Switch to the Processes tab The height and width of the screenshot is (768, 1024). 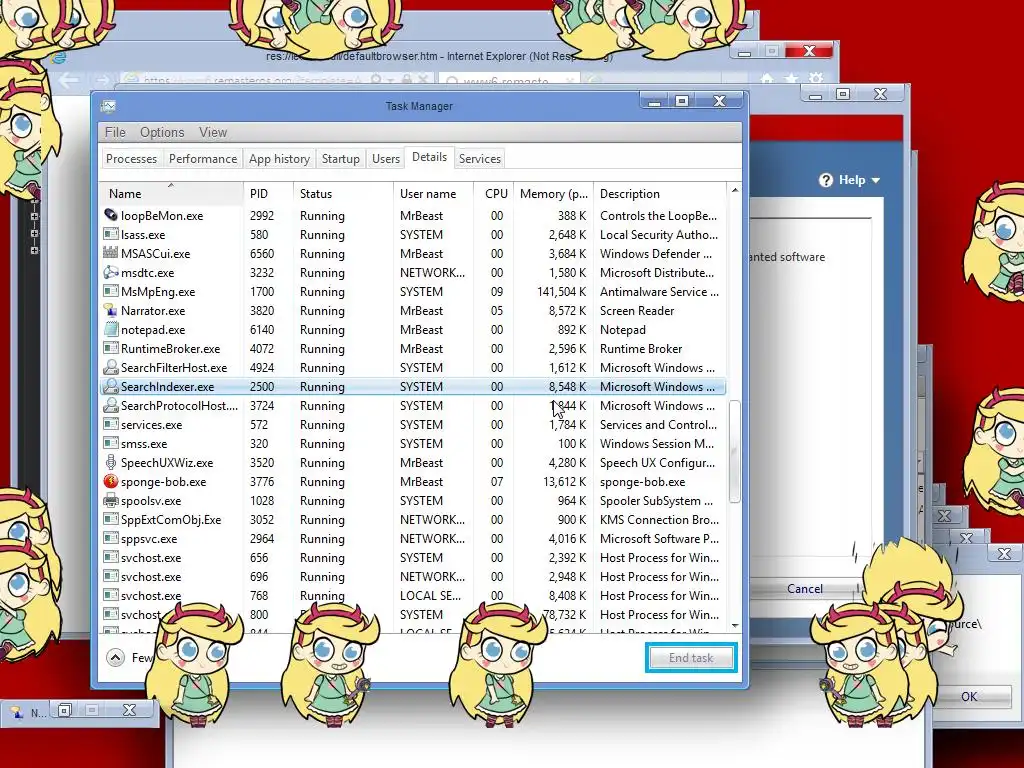click(x=131, y=159)
